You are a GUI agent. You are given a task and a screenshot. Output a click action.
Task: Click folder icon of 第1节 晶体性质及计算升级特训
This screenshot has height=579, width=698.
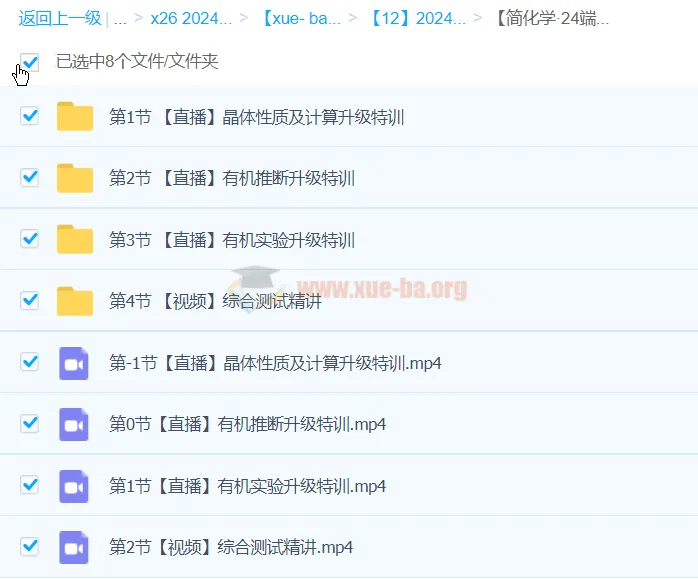pyautogui.click(x=75, y=117)
